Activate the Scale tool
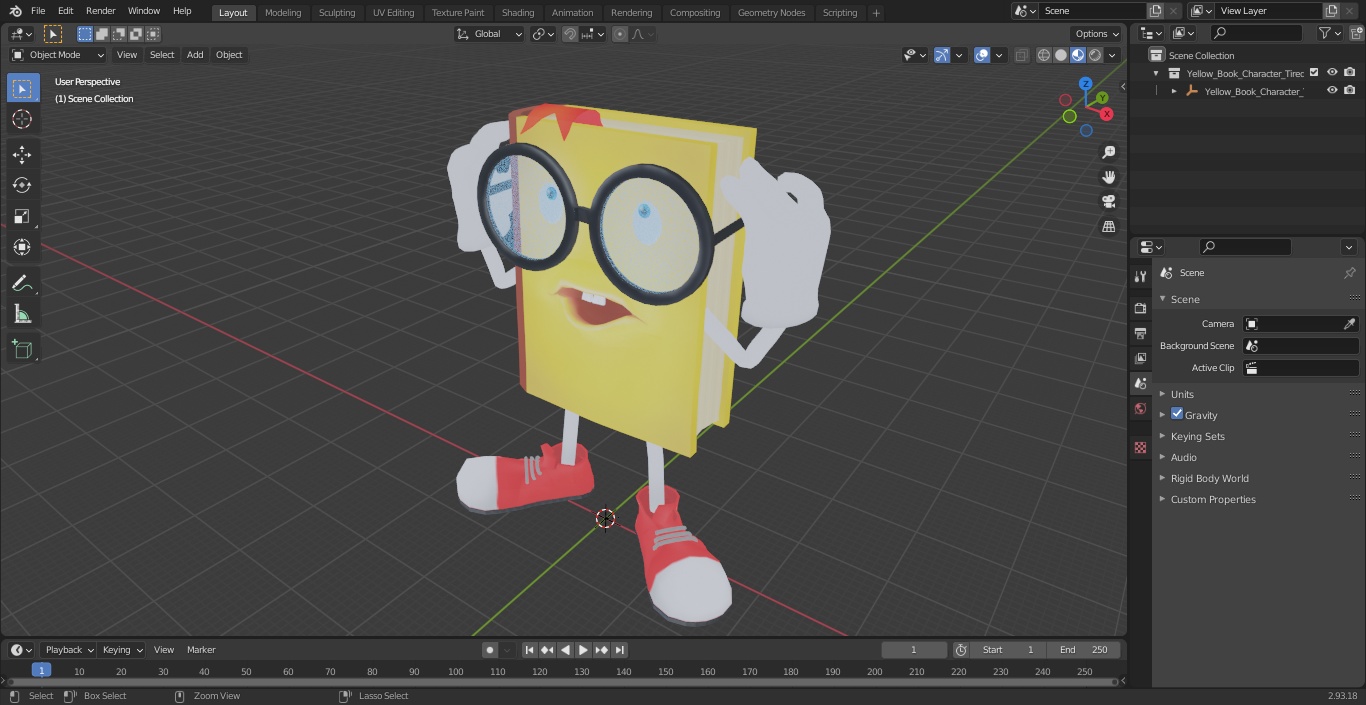 [22, 216]
